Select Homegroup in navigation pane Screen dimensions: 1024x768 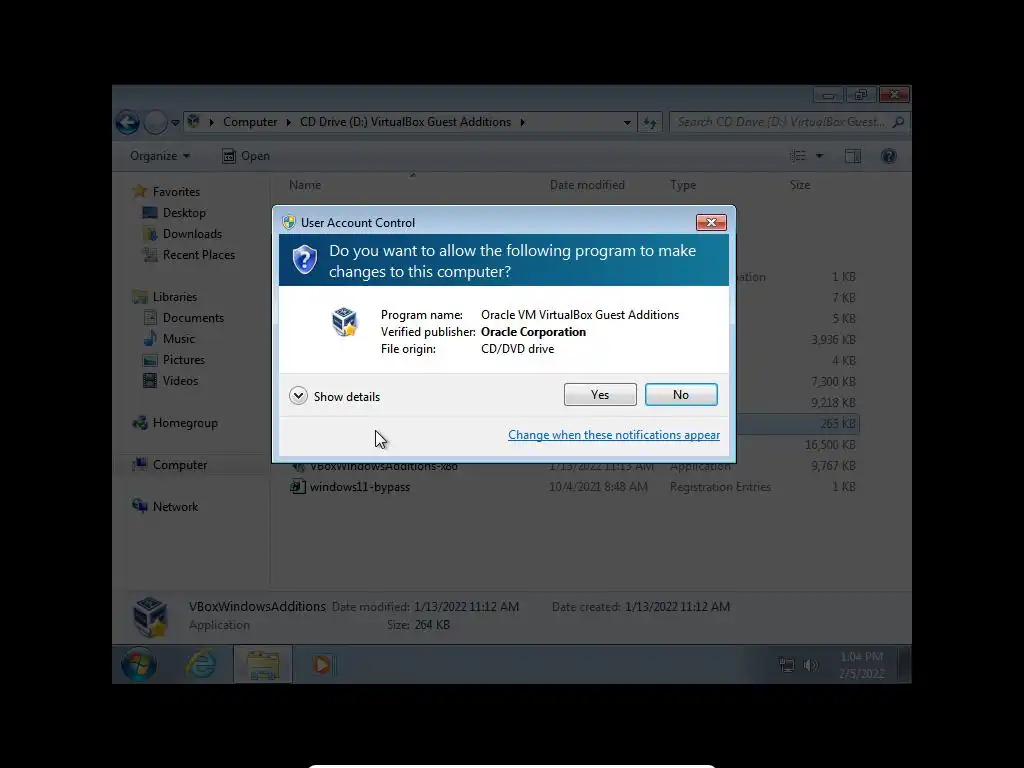point(185,423)
